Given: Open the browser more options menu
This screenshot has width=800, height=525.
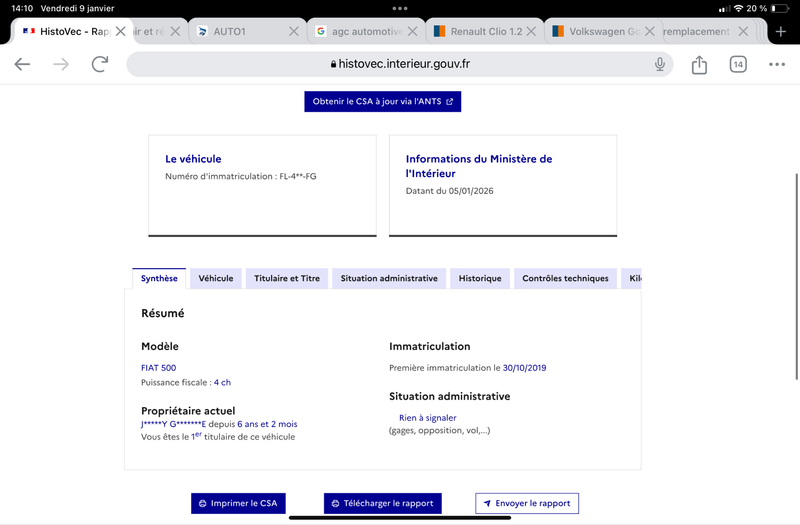Looking at the screenshot, I should 777,64.
